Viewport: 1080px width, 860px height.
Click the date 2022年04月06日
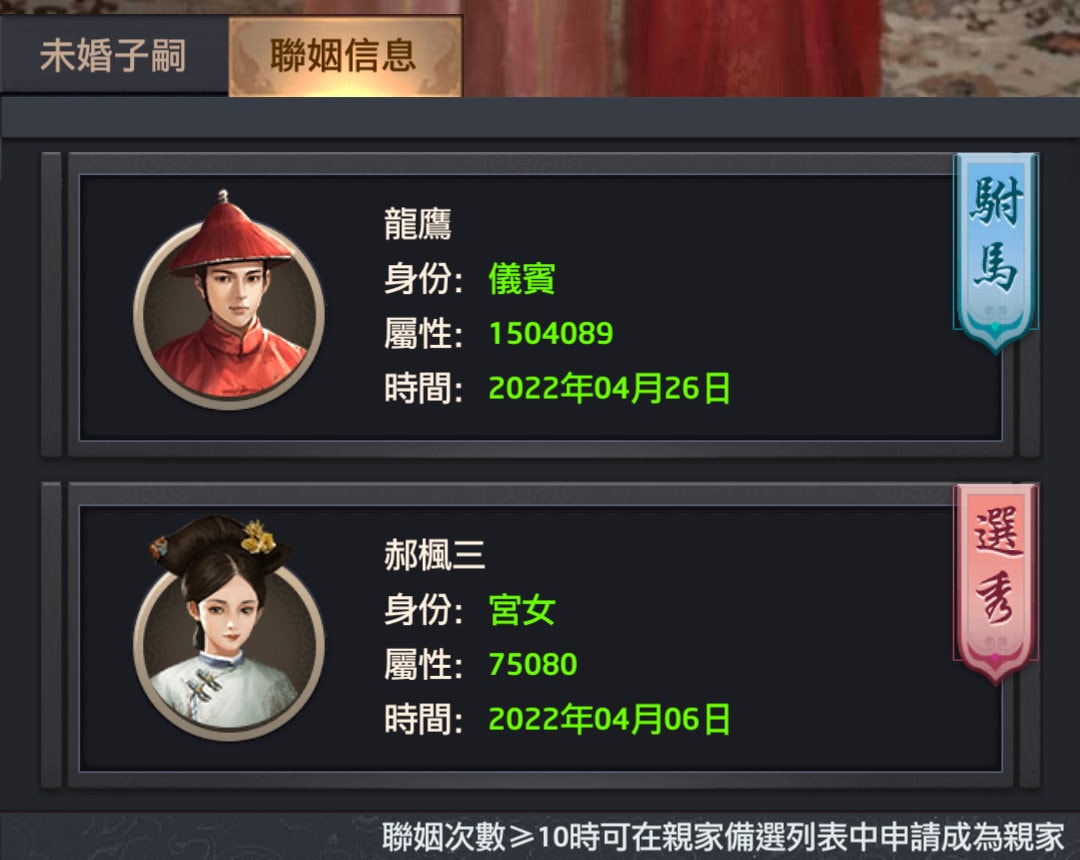tap(609, 719)
